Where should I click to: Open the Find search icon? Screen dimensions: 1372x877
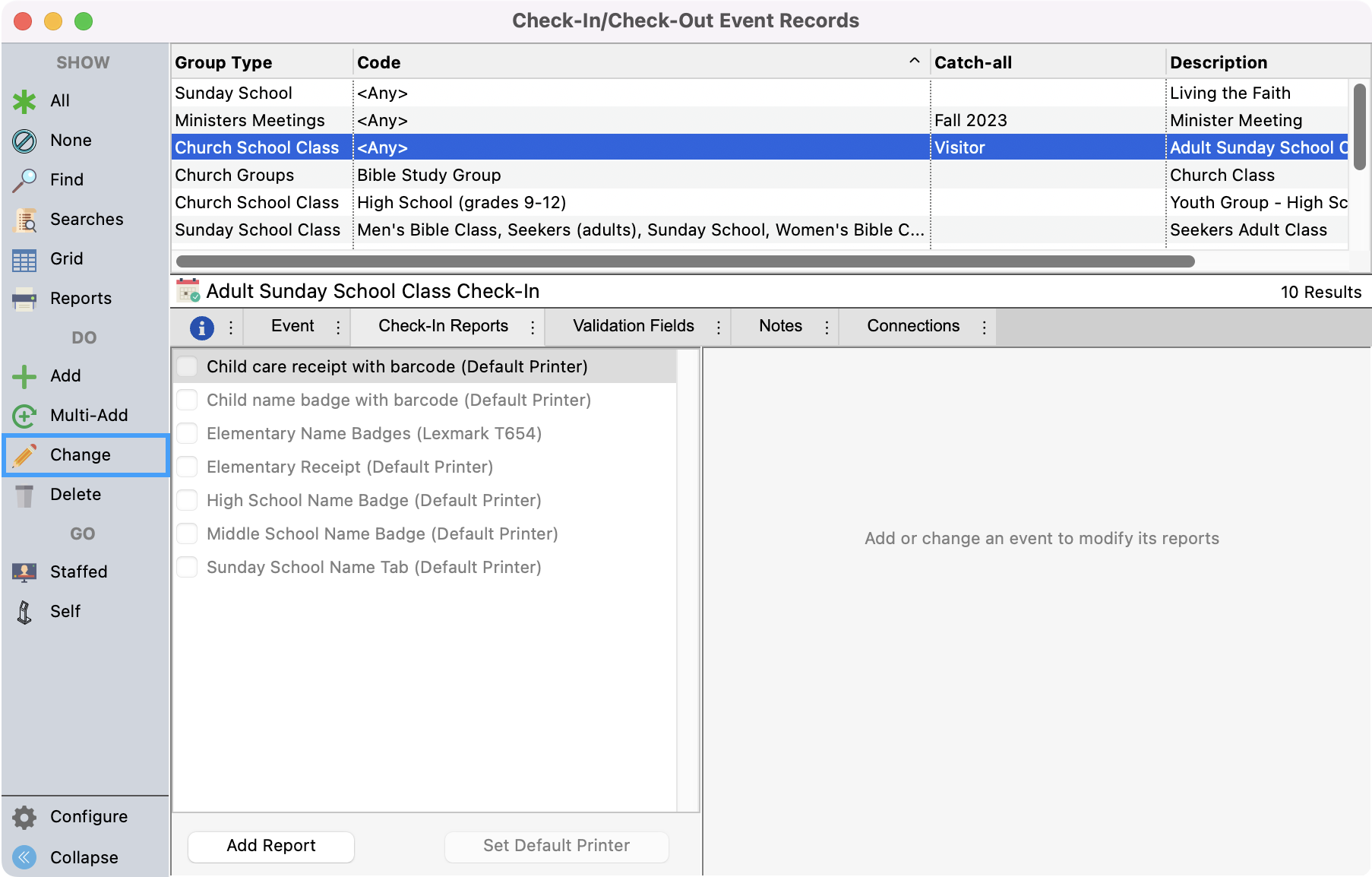(x=24, y=179)
